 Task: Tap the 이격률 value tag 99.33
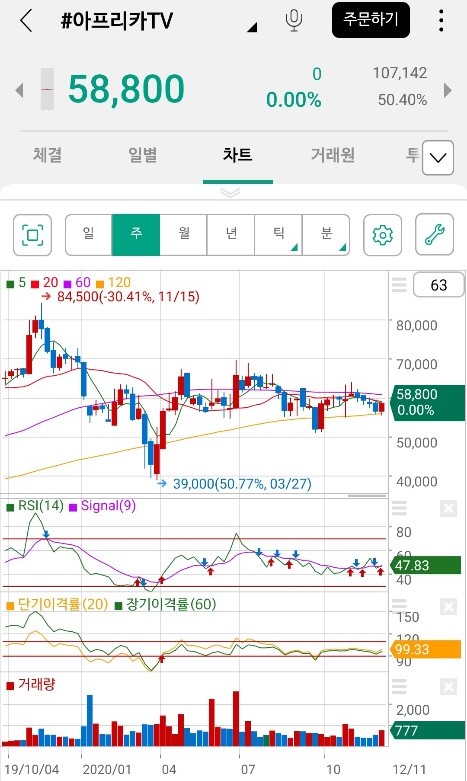point(426,650)
